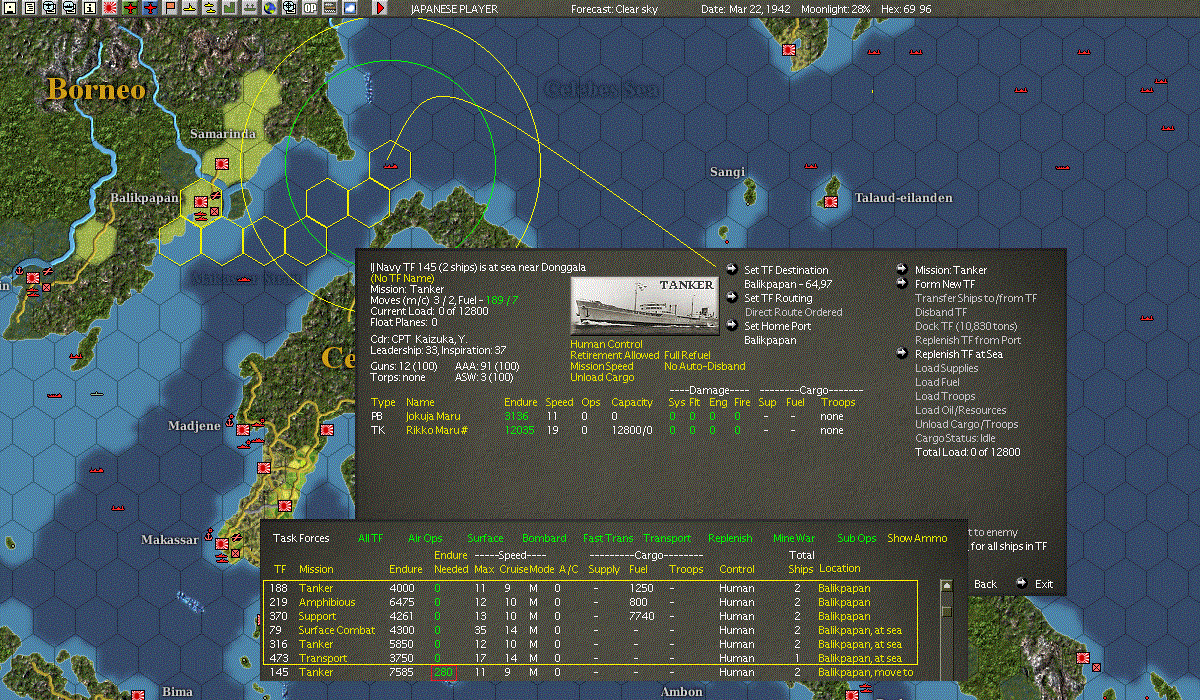
Task: Open the info 'i' toolbar icon
Action: tap(89, 7)
